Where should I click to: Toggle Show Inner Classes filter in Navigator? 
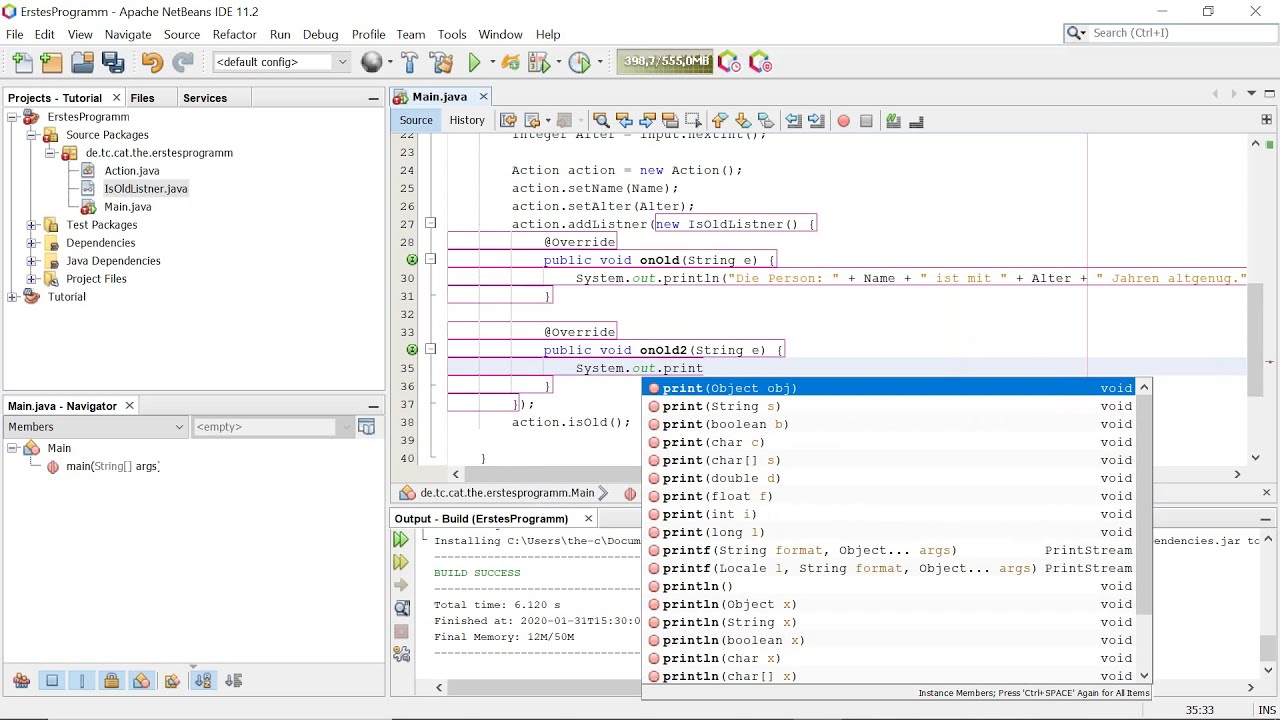click(142, 681)
